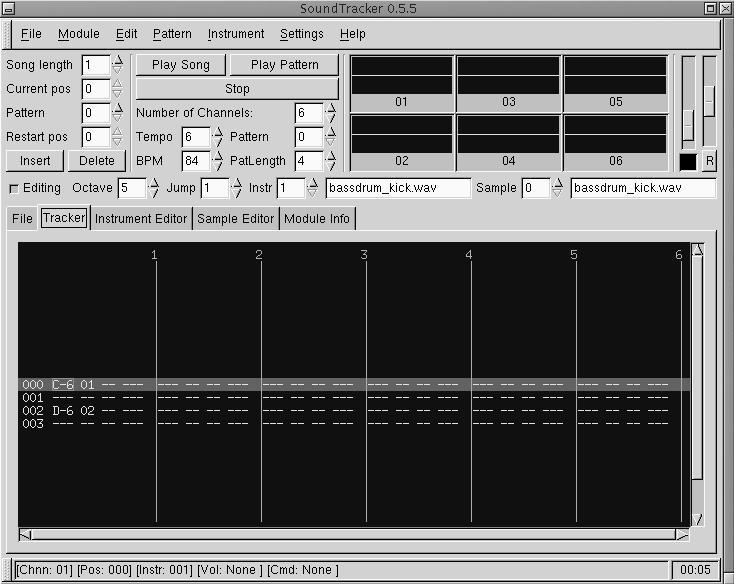734x584 pixels.
Task: Increase the PatLength spinner value
Action: (330, 155)
